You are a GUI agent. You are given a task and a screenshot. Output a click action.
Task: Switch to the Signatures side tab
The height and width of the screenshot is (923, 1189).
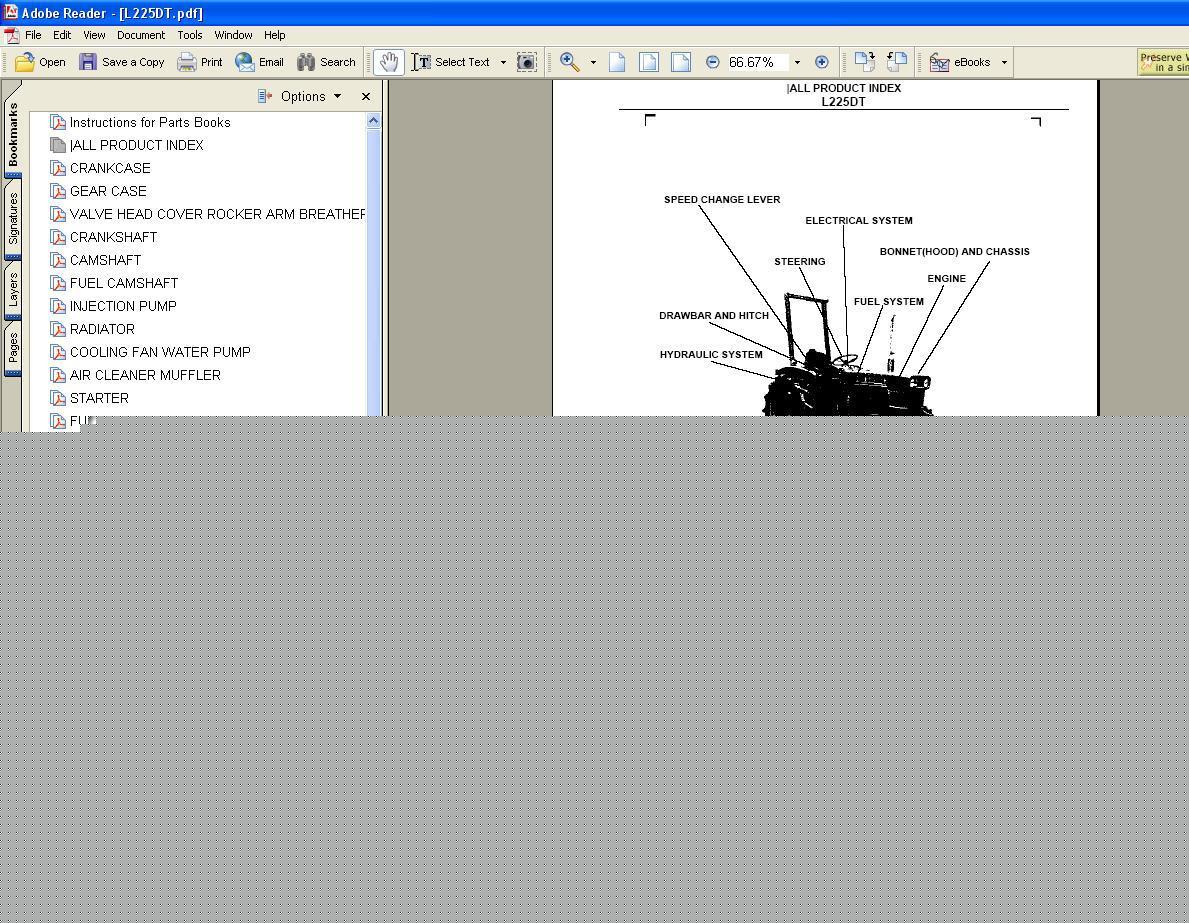tap(13, 218)
